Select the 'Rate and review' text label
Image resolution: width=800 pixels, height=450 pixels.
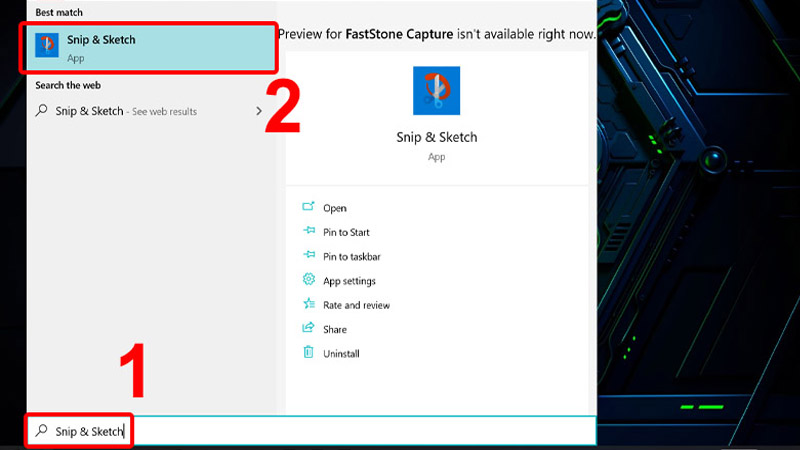pyautogui.click(x=356, y=305)
